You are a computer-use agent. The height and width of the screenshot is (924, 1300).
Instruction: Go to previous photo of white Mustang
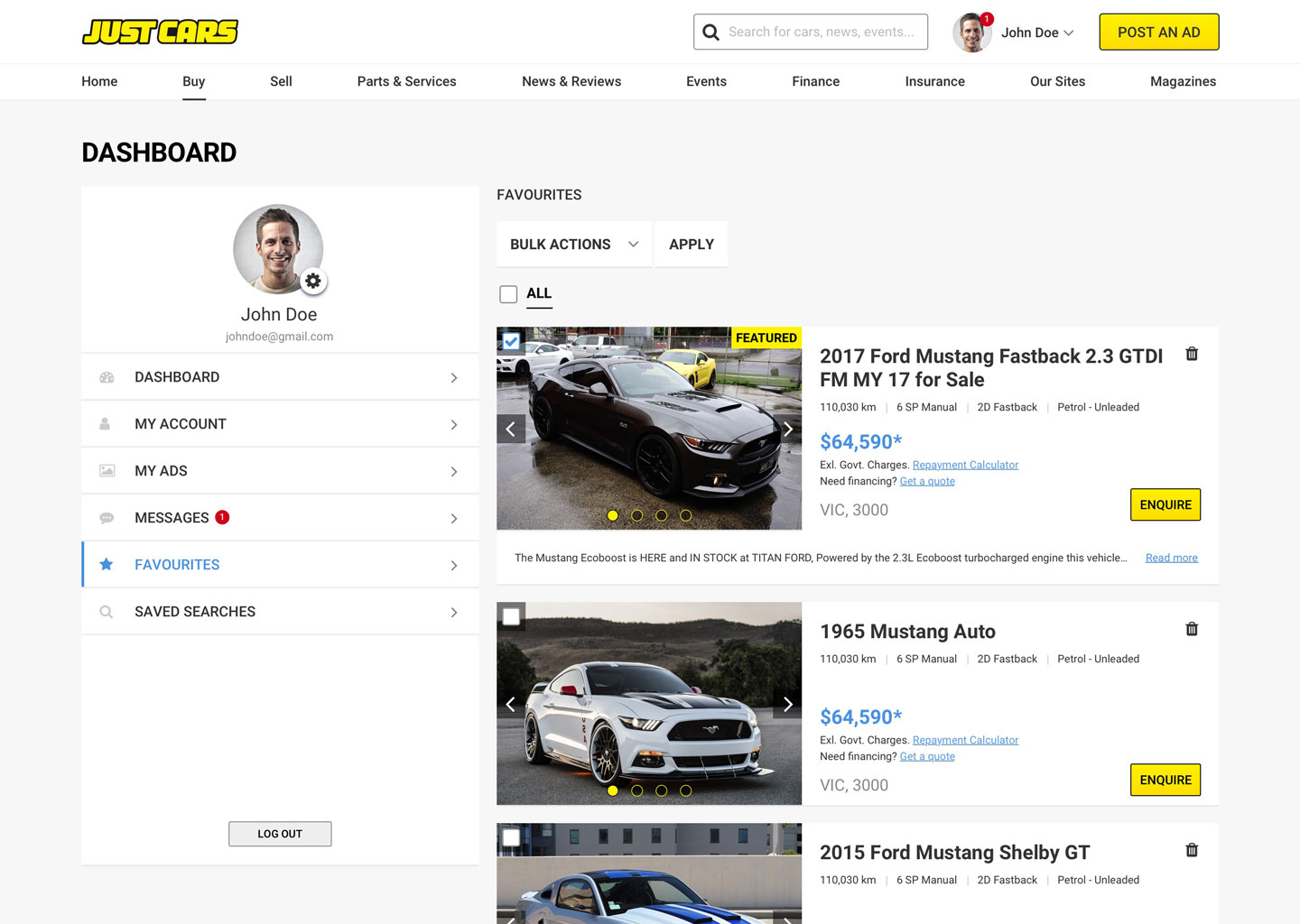[x=511, y=704]
